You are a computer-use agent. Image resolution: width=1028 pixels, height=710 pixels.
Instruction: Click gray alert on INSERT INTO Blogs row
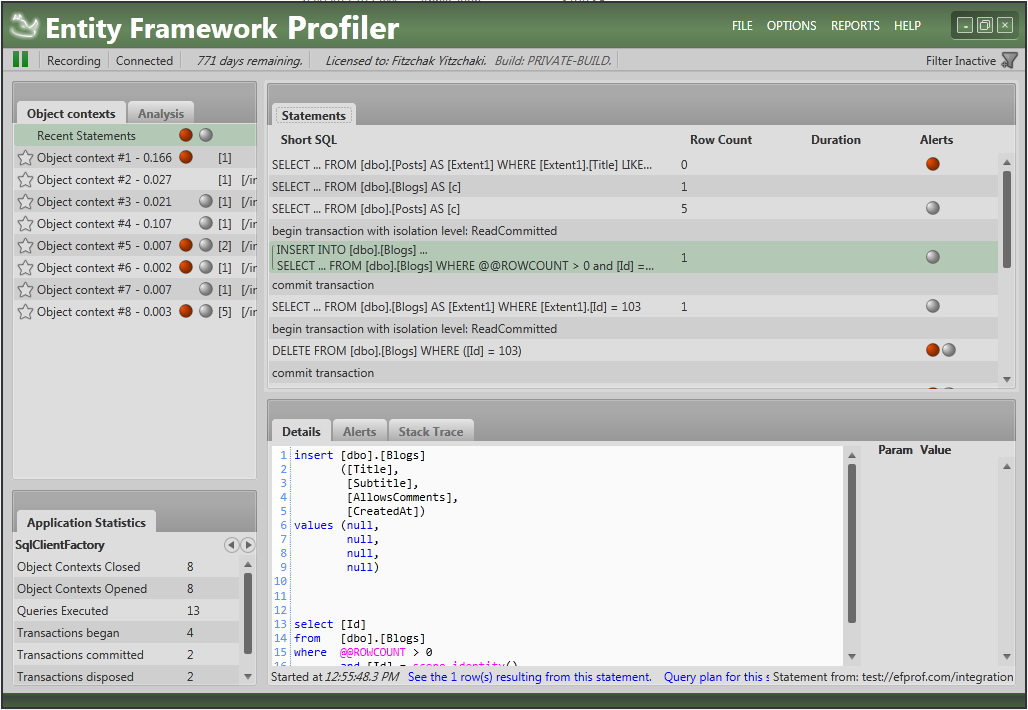click(933, 257)
